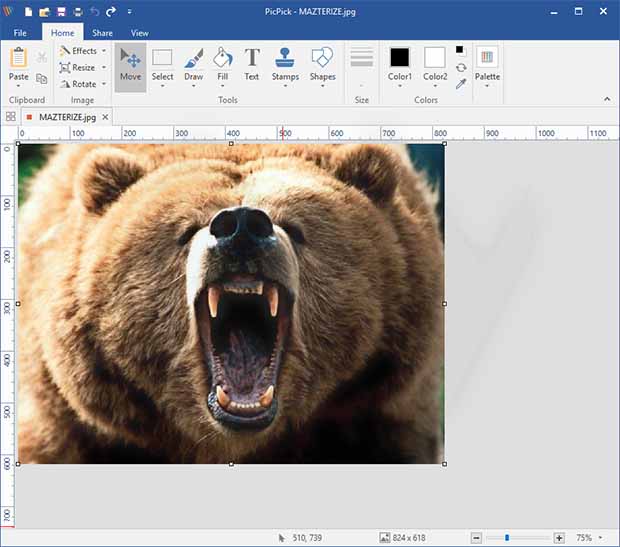This screenshot has height=547, width=620.
Task: Collapse the ribbon with the chevron
Action: (x=607, y=99)
